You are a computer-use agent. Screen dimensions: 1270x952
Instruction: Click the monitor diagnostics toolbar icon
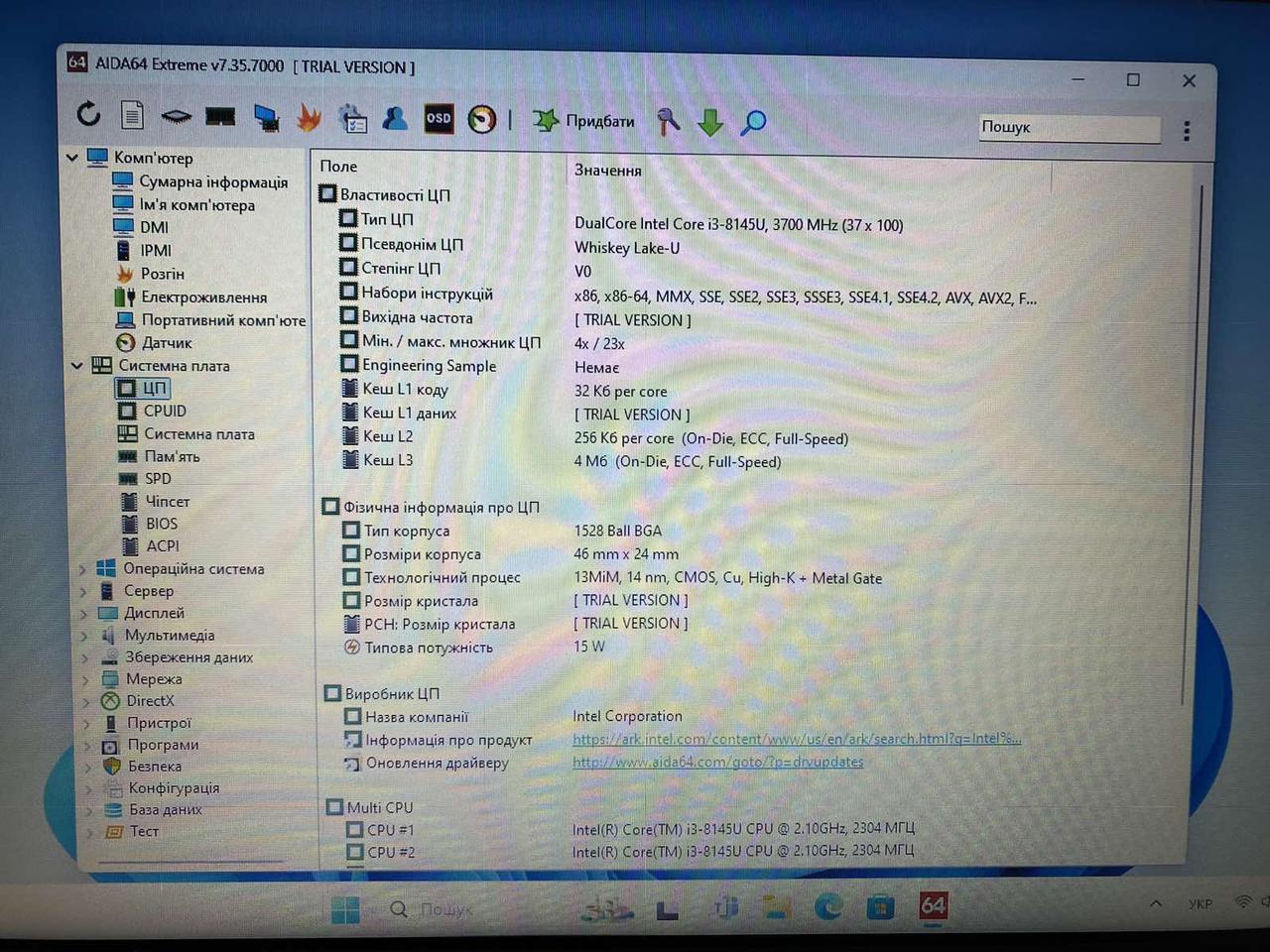[265, 118]
